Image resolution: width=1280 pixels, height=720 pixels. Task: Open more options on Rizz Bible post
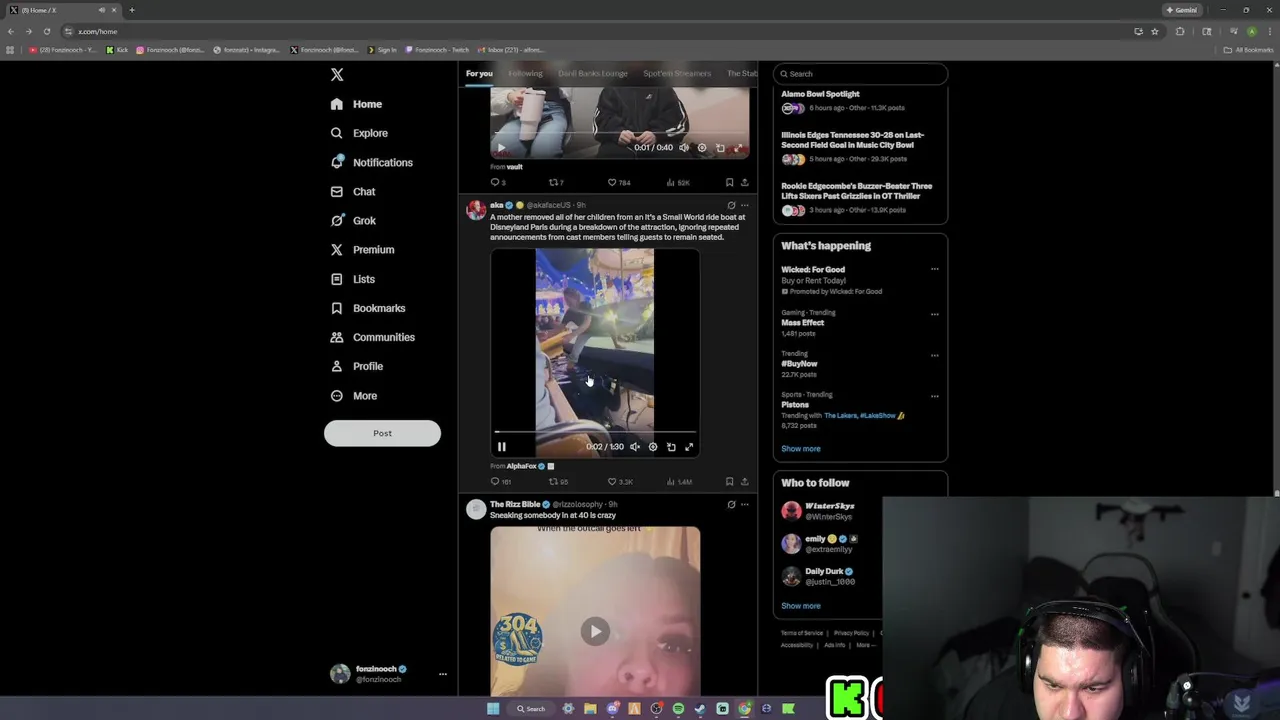click(x=744, y=505)
